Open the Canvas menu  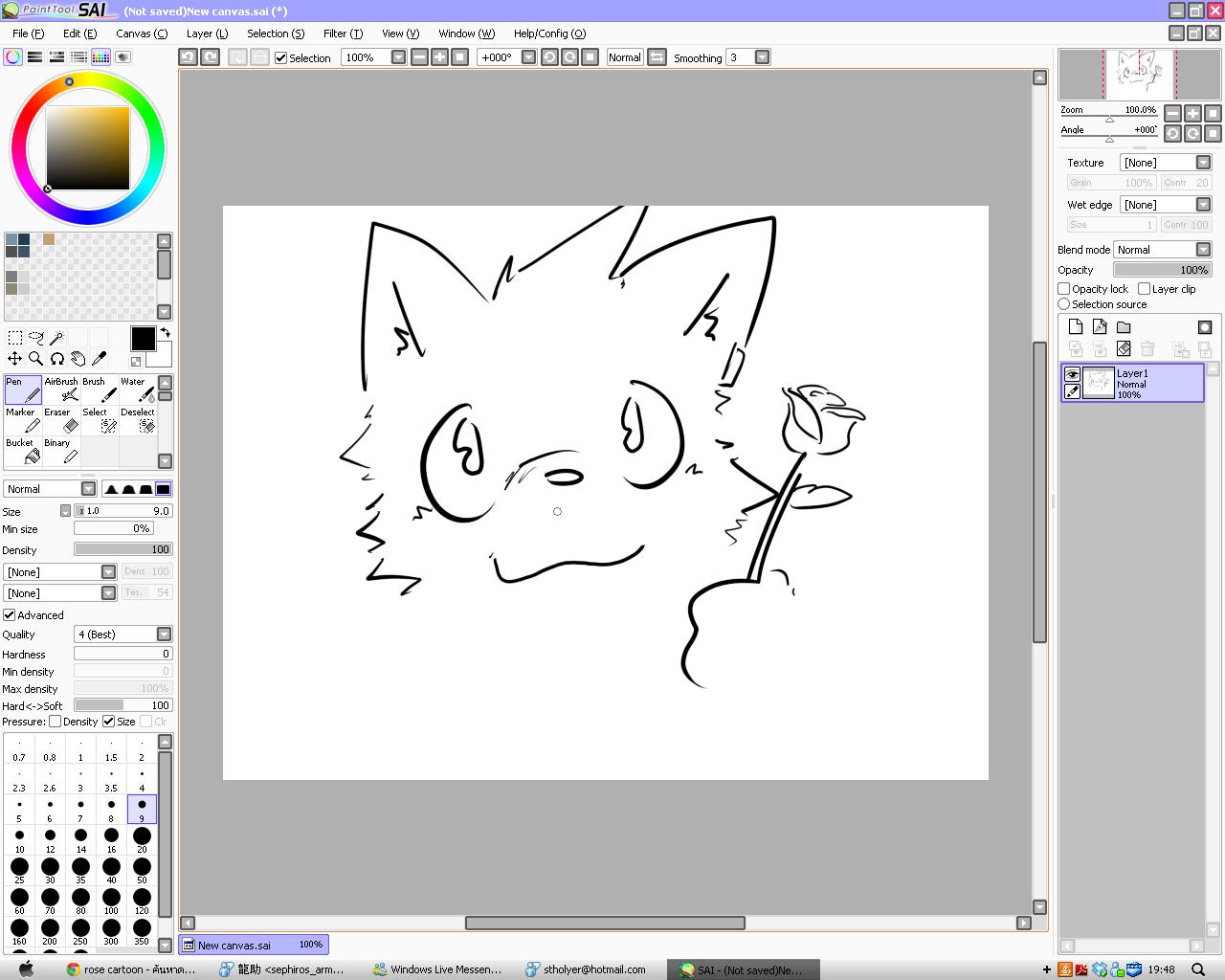(142, 33)
